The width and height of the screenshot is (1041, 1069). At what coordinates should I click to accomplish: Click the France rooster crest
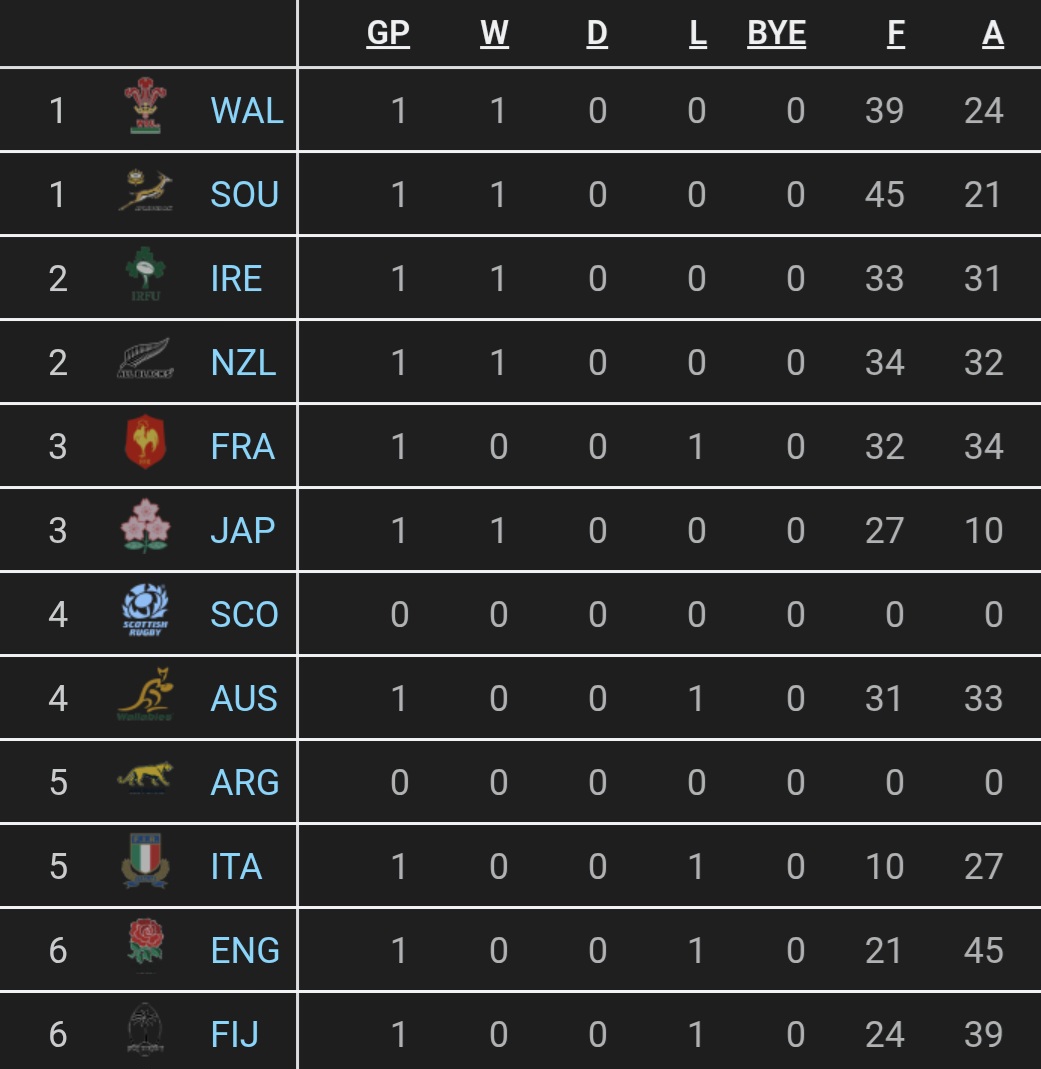pyautogui.click(x=145, y=442)
